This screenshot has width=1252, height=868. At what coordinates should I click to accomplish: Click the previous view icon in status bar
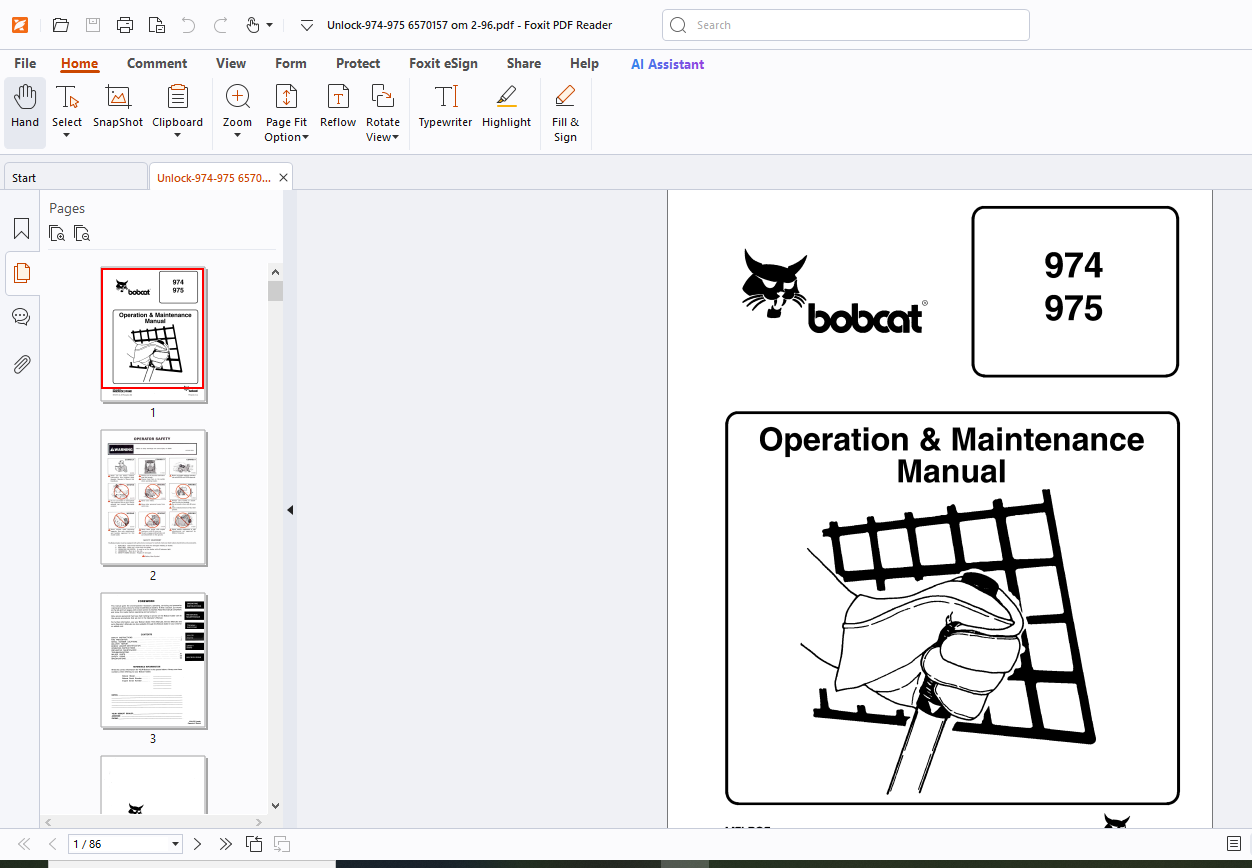[x=254, y=844]
